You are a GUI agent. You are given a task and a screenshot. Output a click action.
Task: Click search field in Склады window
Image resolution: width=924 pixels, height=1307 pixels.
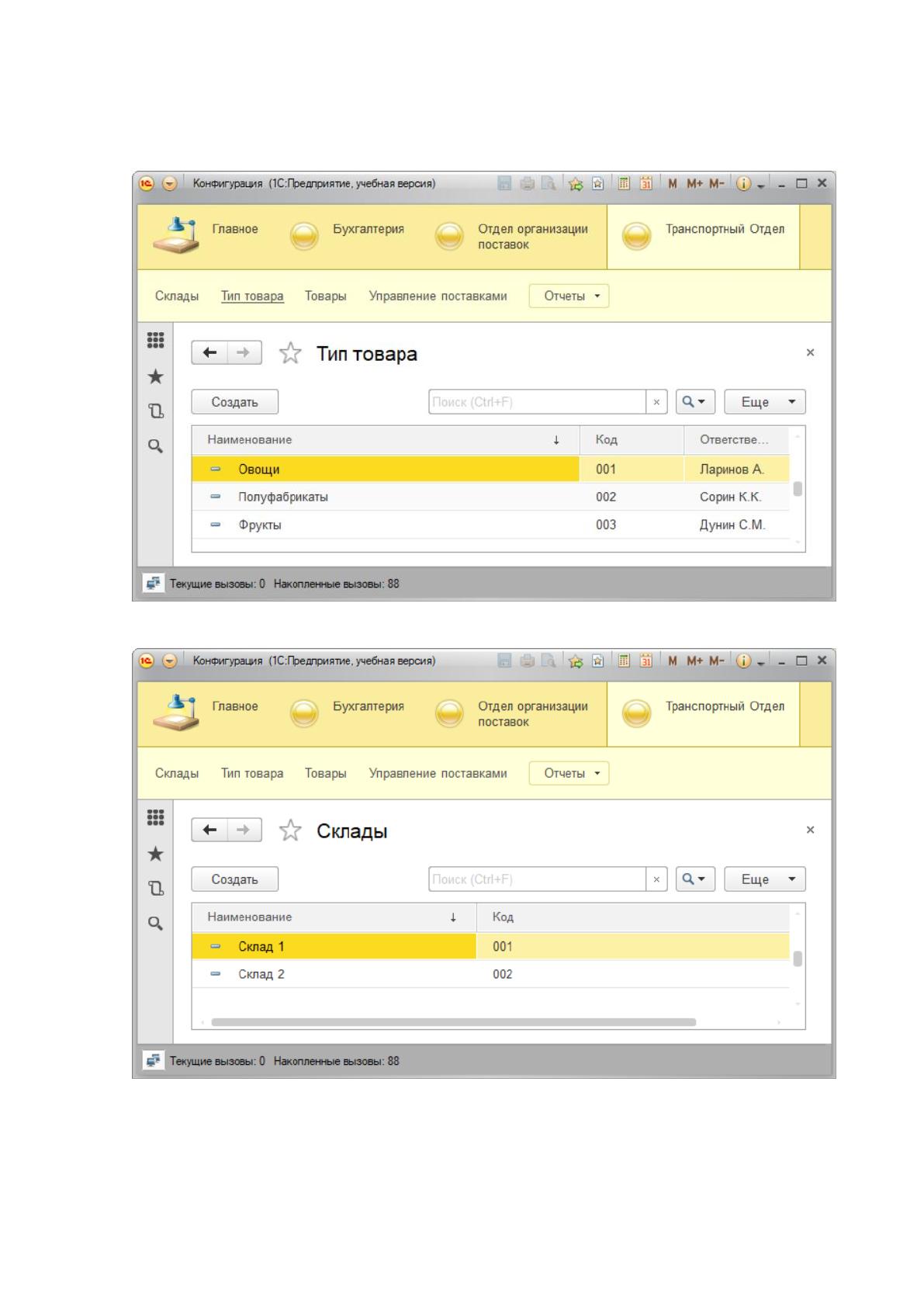tap(537, 879)
